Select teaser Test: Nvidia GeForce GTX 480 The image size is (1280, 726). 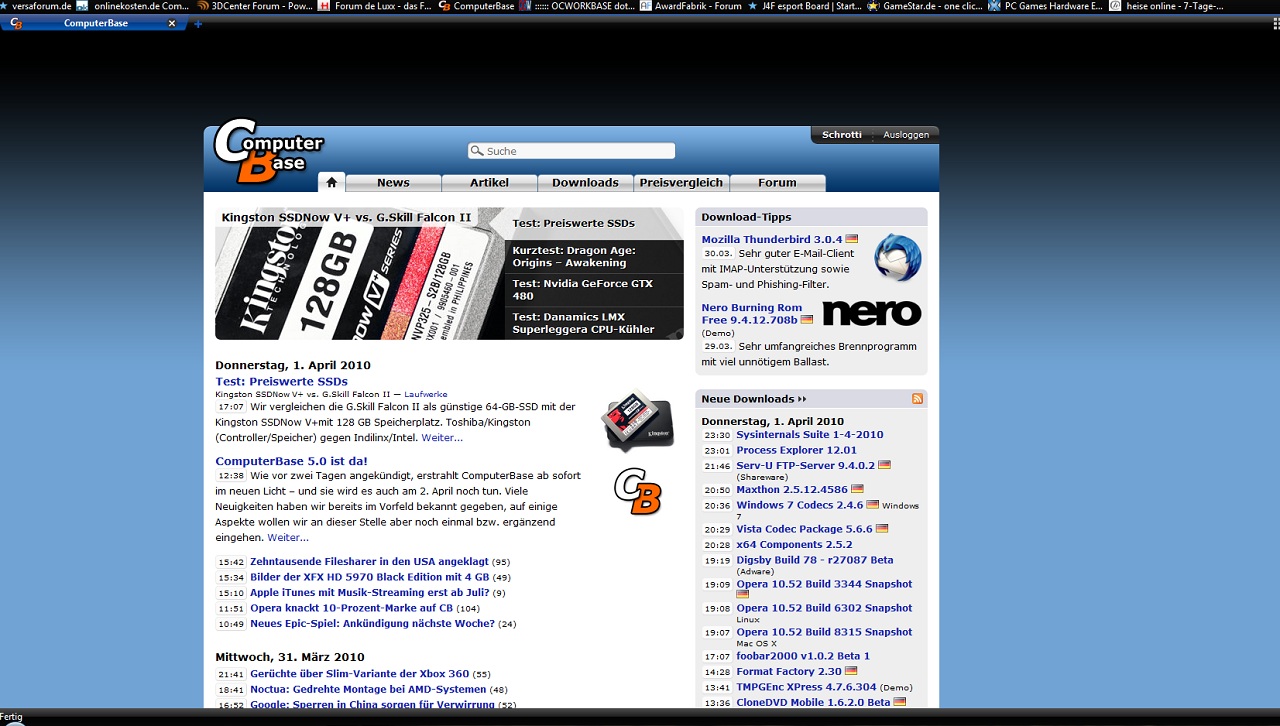[594, 290]
